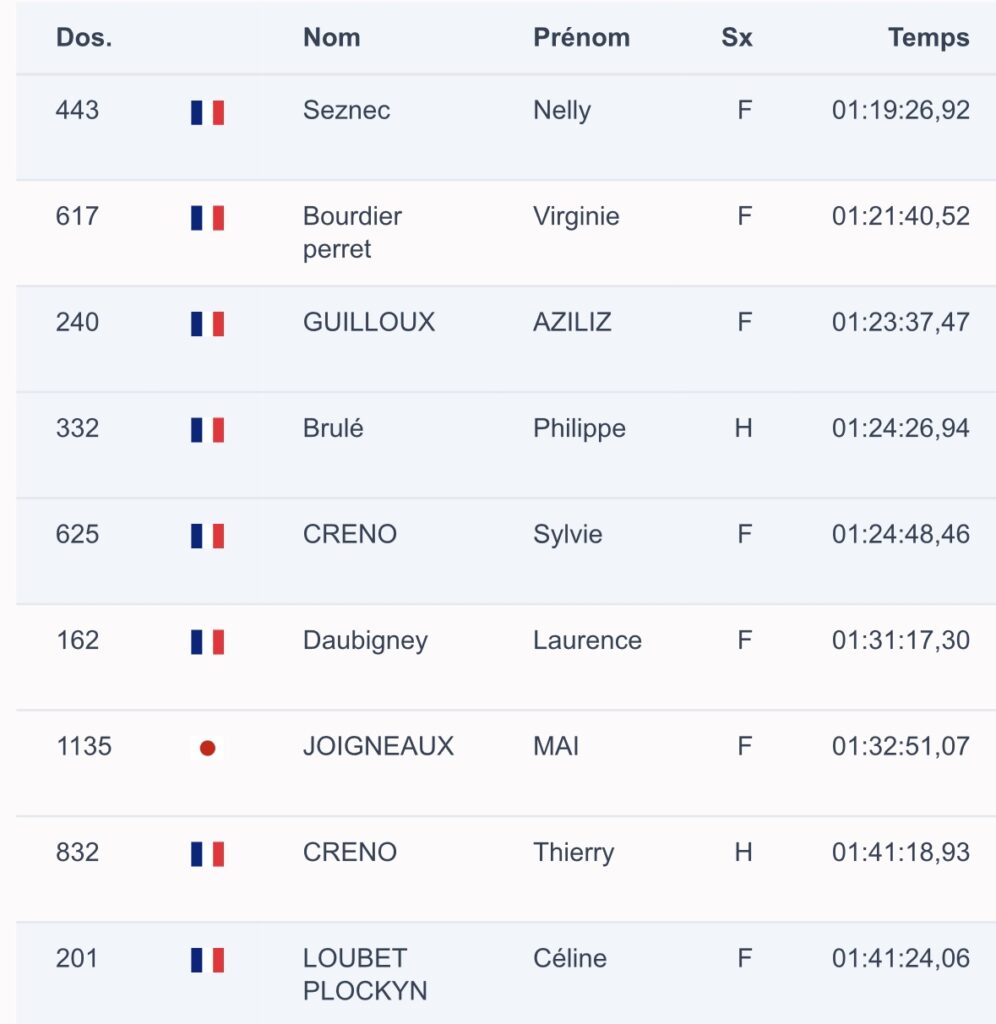
Task: Select bib number 1135
Action: pos(84,746)
